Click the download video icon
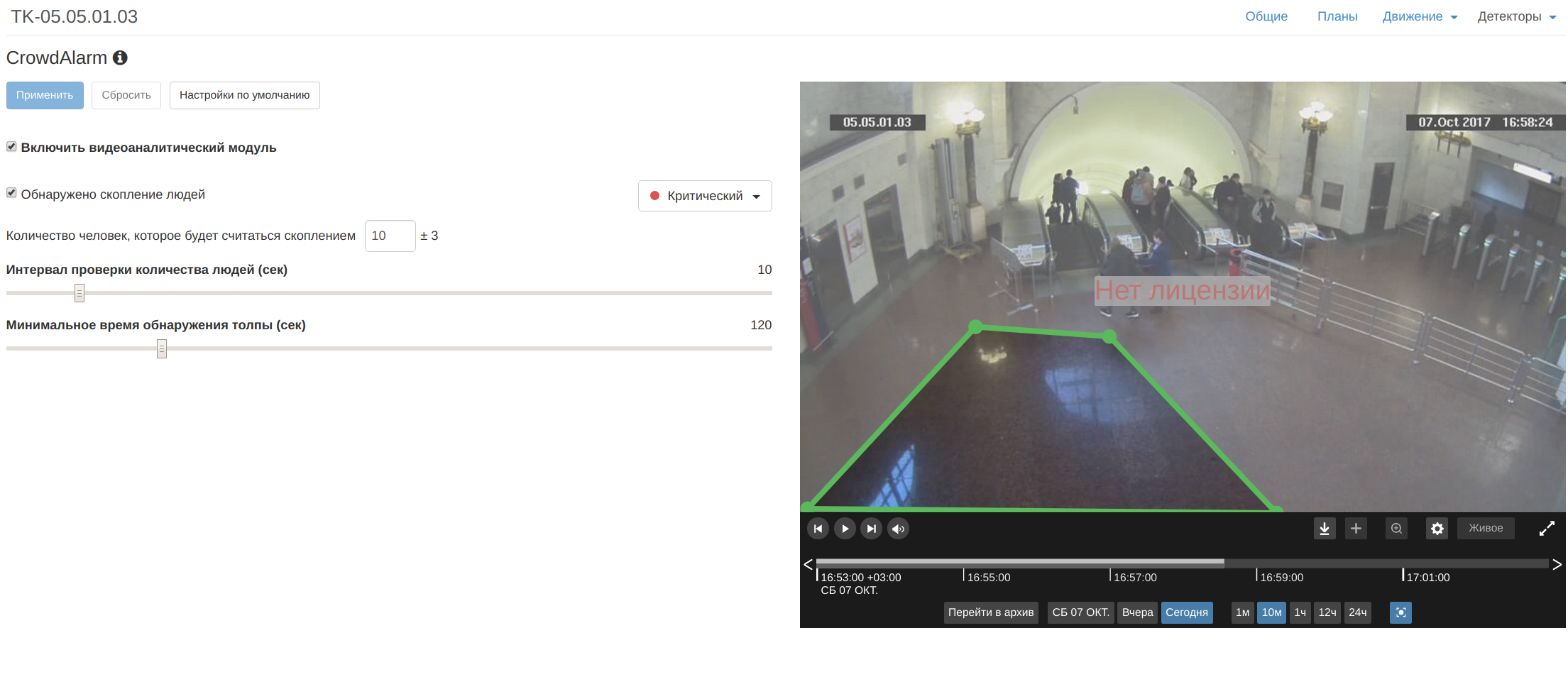 point(1325,529)
